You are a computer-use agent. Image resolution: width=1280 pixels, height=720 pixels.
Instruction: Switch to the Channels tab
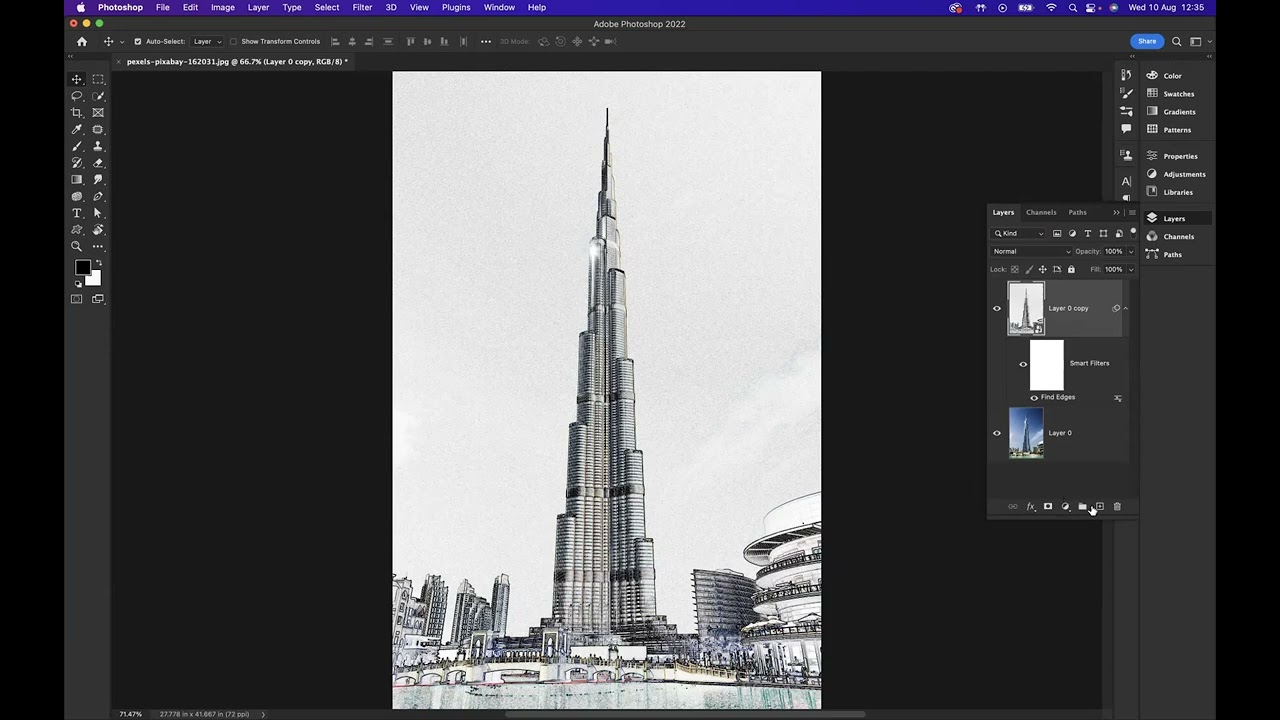[1041, 212]
